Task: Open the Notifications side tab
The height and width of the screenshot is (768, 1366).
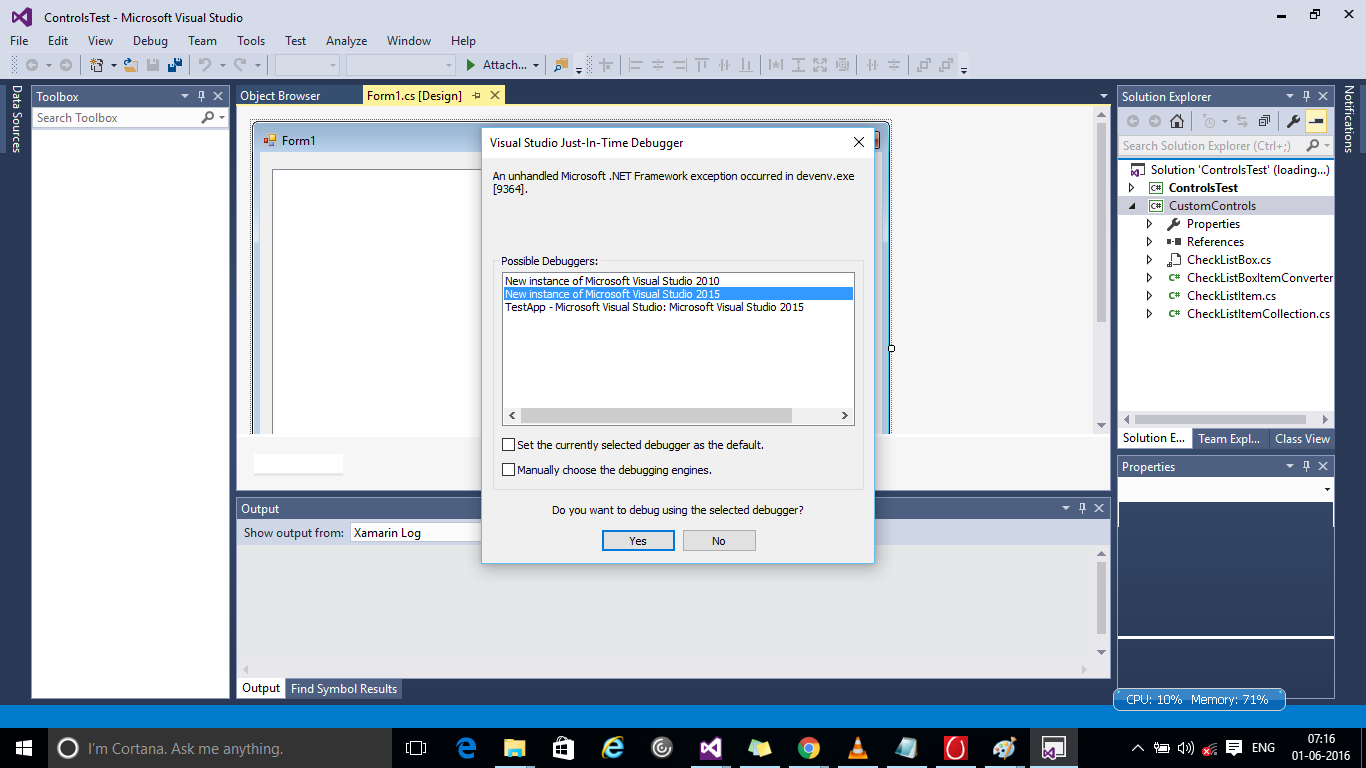Action: 1349,119
